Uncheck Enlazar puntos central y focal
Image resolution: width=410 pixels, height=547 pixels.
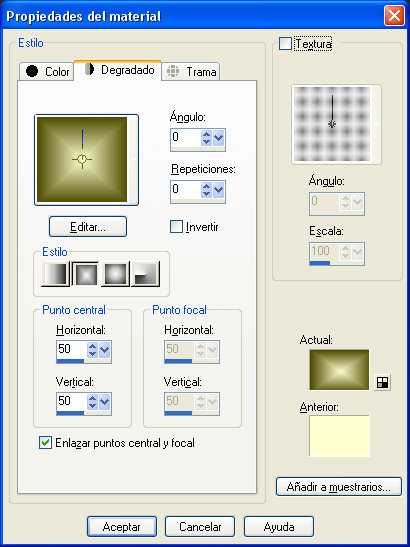[x=45, y=443]
